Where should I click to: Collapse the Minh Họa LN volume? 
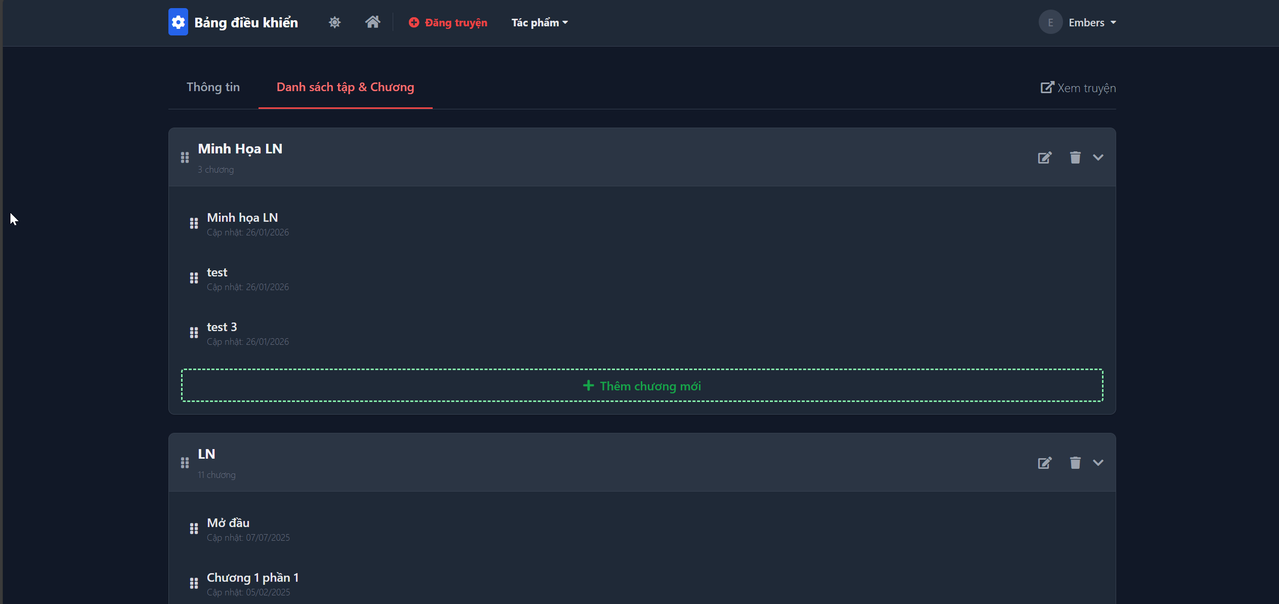(x=1098, y=157)
